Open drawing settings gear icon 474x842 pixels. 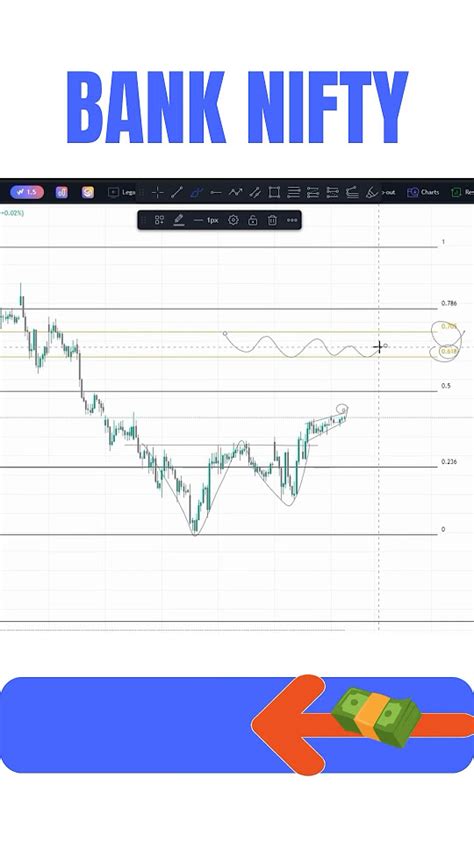point(233,220)
